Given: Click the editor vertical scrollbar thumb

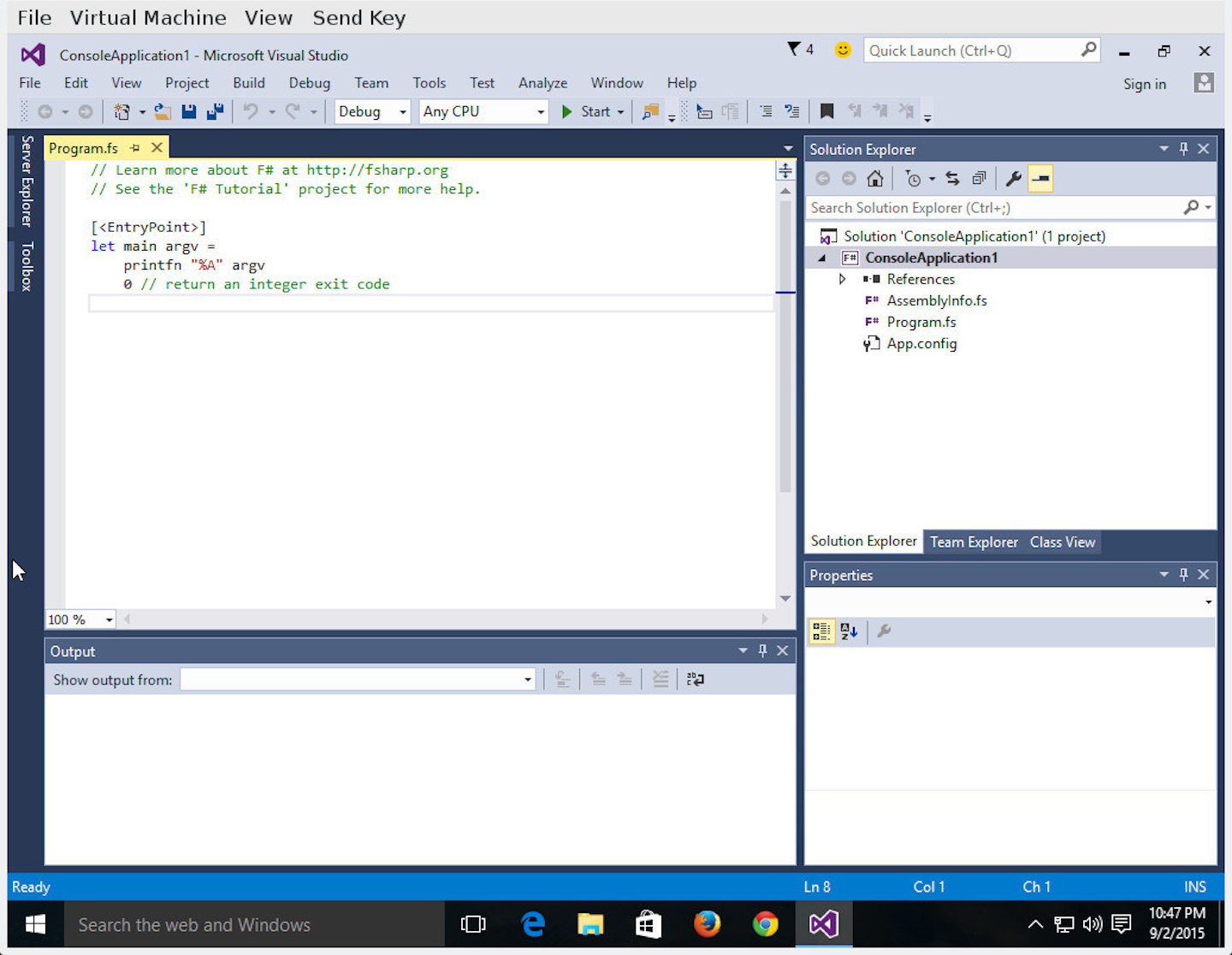Looking at the screenshot, I should pos(785,346).
